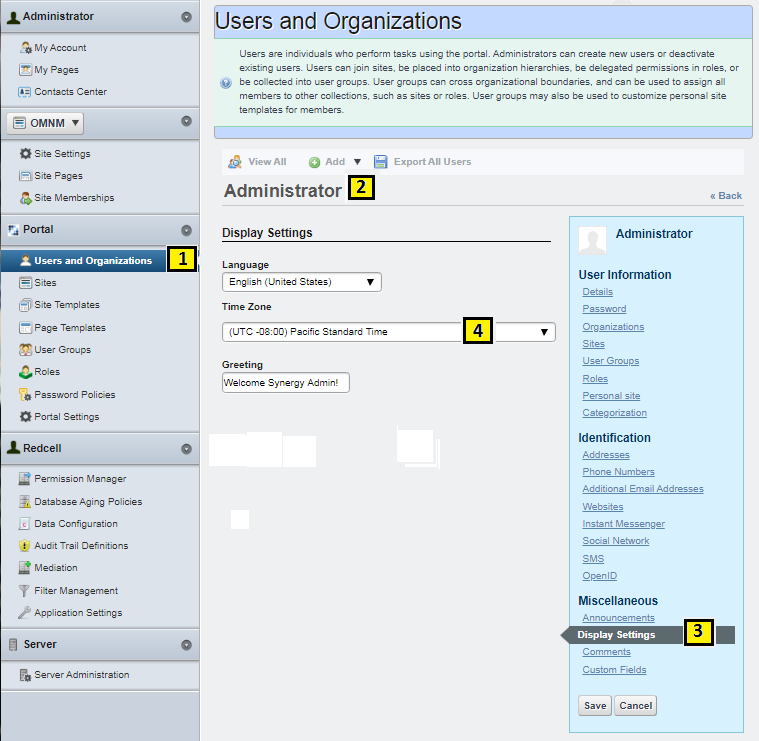Collapse the Portal sidebar section
Viewport: 759px width, 741px height.
(x=186, y=230)
